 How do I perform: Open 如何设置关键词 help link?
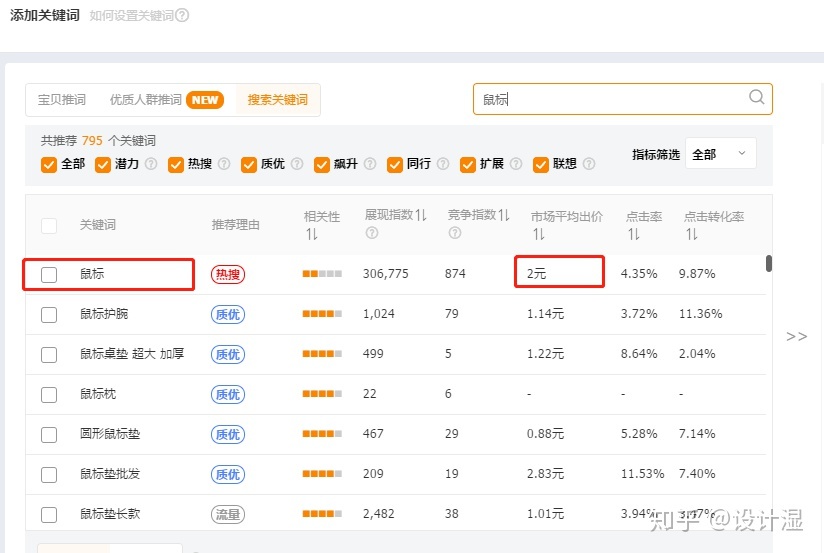pyautogui.click(x=131, y=15)
